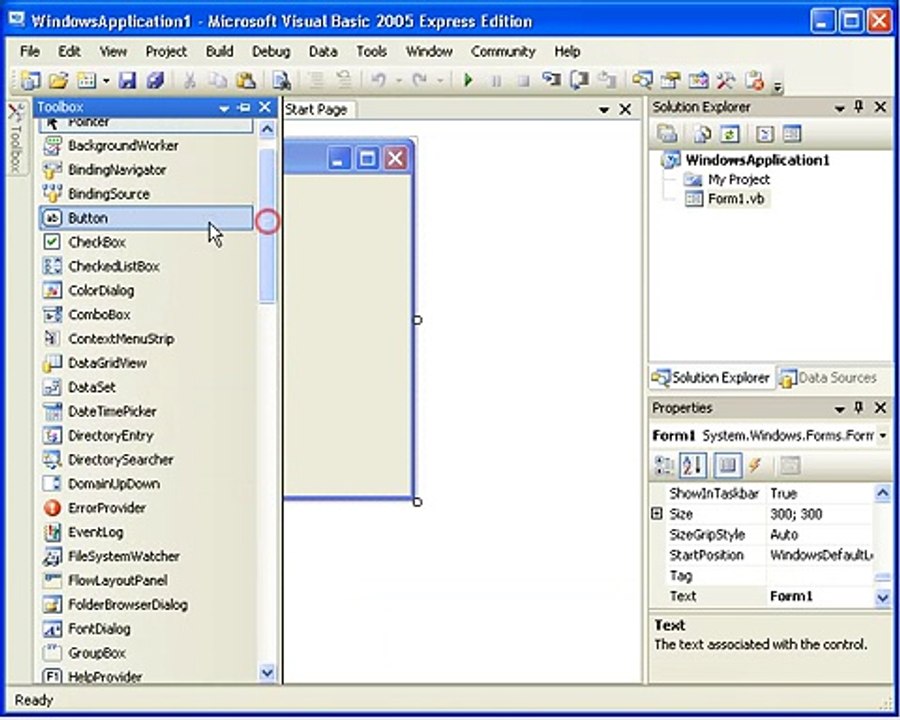Open the Undo history dropdown arrow
Image resolution: width=900 pixels, height=720 pixels.
[x=398, y=81]
